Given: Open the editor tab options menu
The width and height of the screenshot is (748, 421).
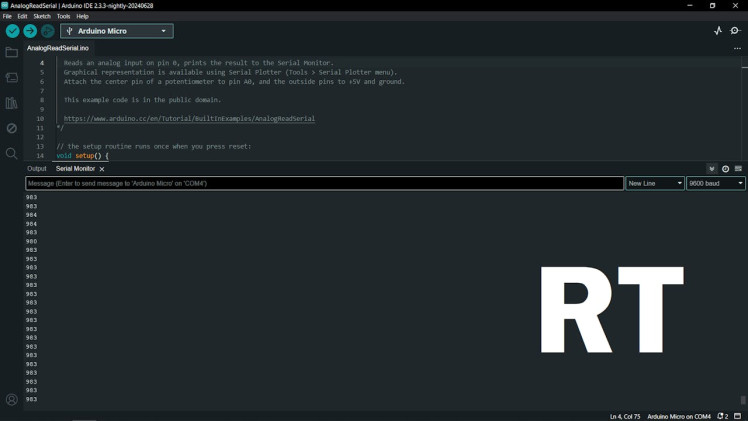Looking at the screenshot, I should pos(738,49).
